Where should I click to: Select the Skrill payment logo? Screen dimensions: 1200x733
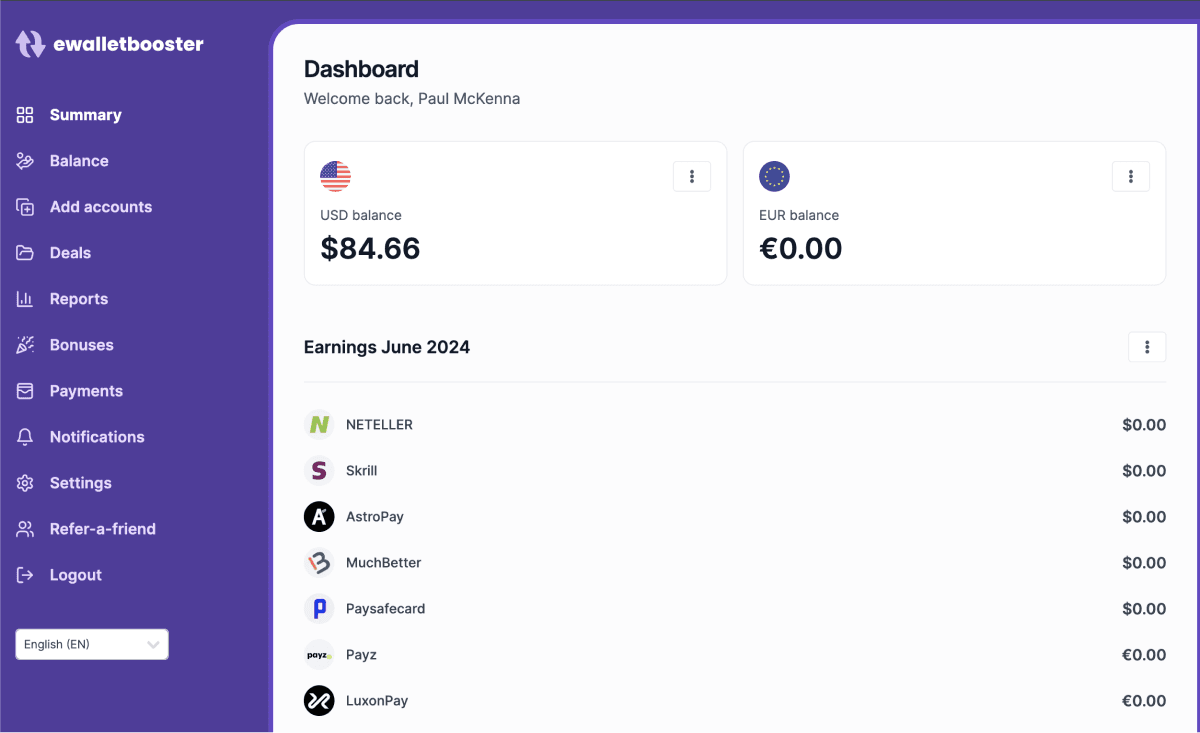coord(318,470)
